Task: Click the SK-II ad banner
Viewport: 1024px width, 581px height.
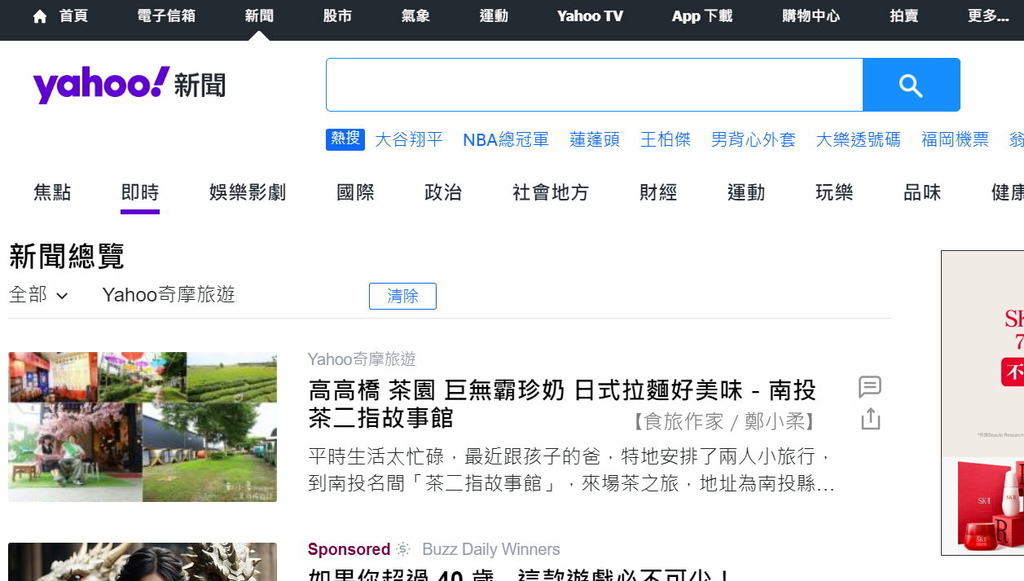Action: pyautogui.click(x=982, y=403)
